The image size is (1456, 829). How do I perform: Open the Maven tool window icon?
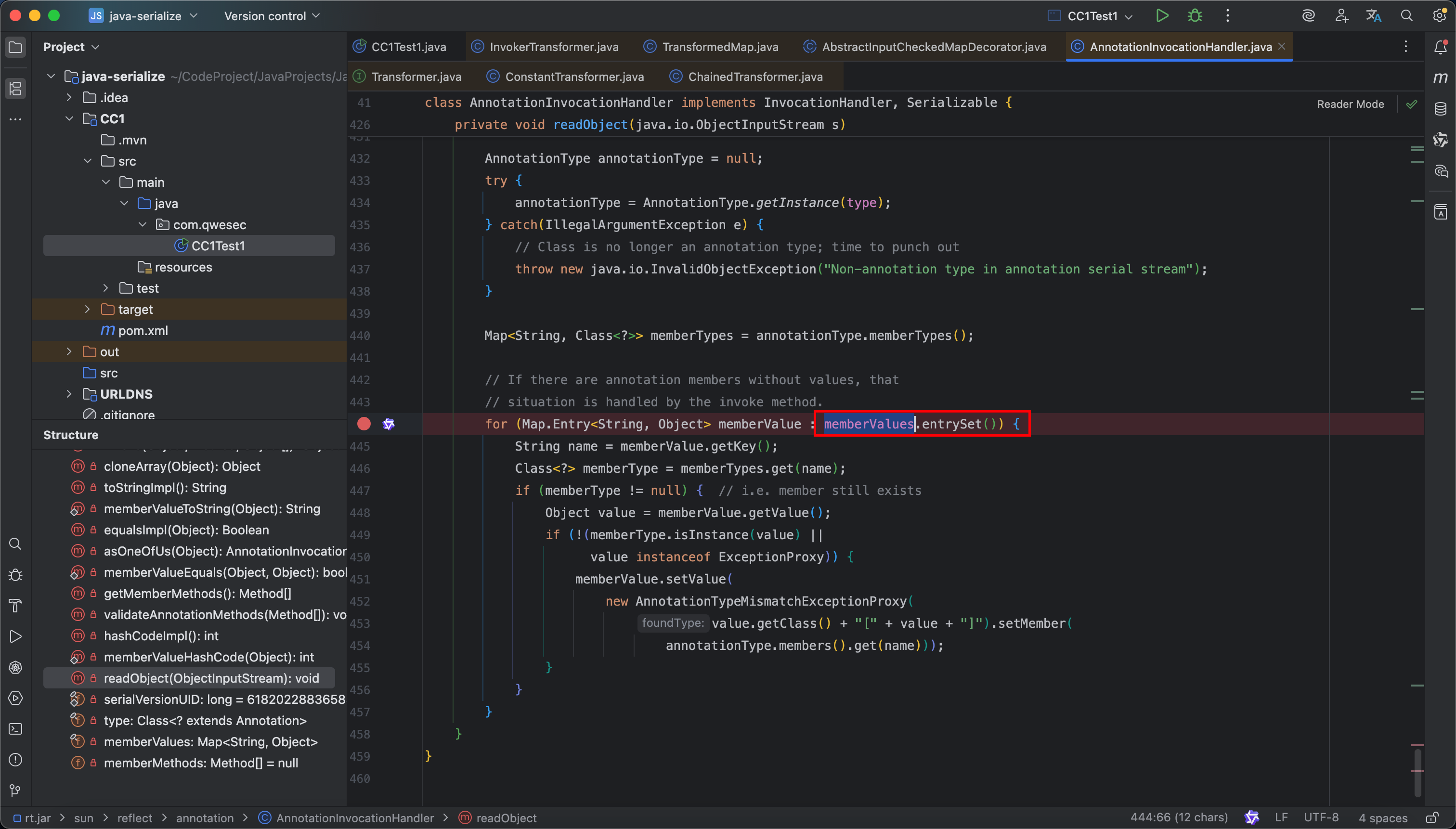click(x=1440, y=78)
